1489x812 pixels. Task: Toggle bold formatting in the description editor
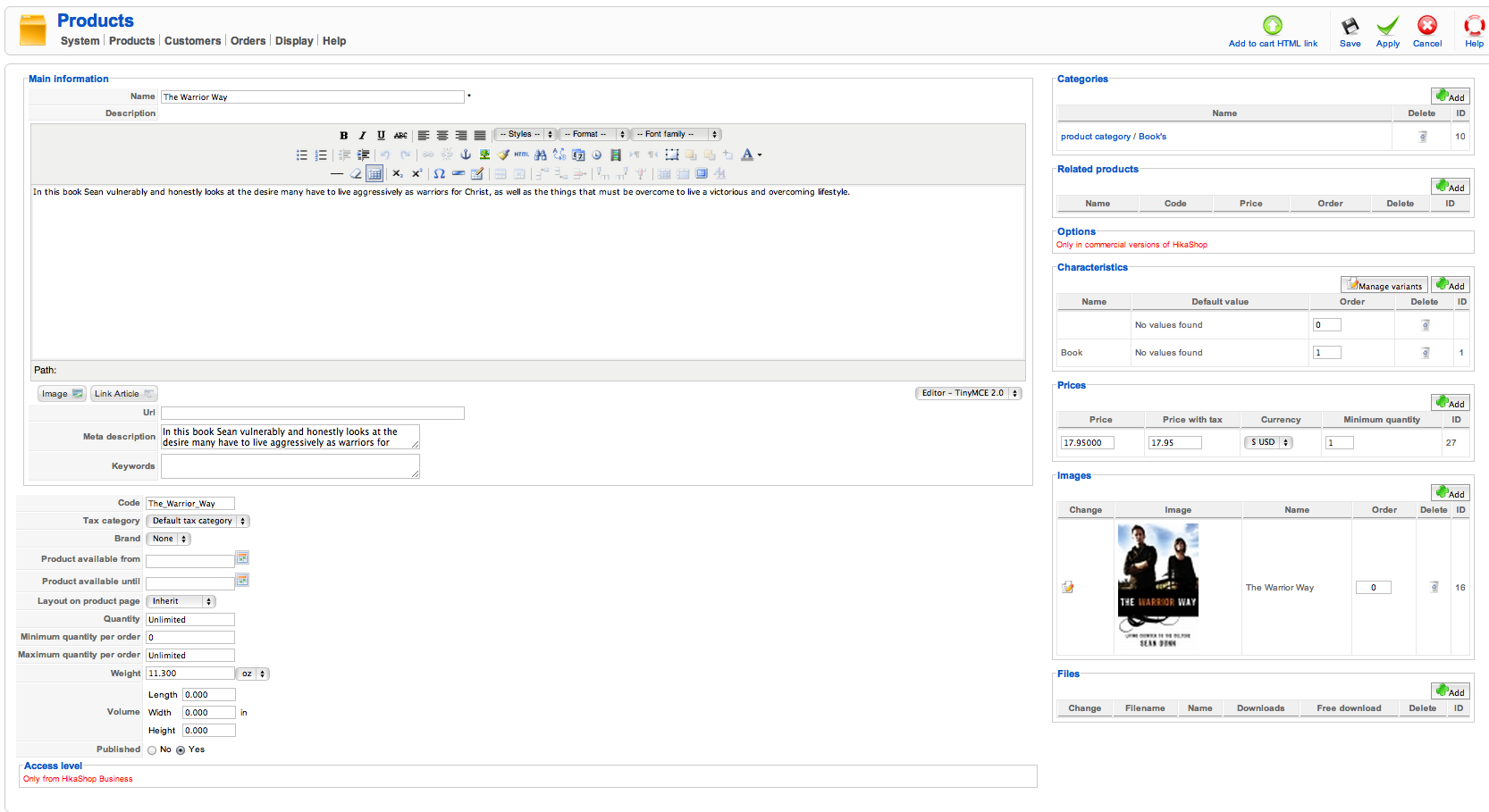tap(343, 135)
